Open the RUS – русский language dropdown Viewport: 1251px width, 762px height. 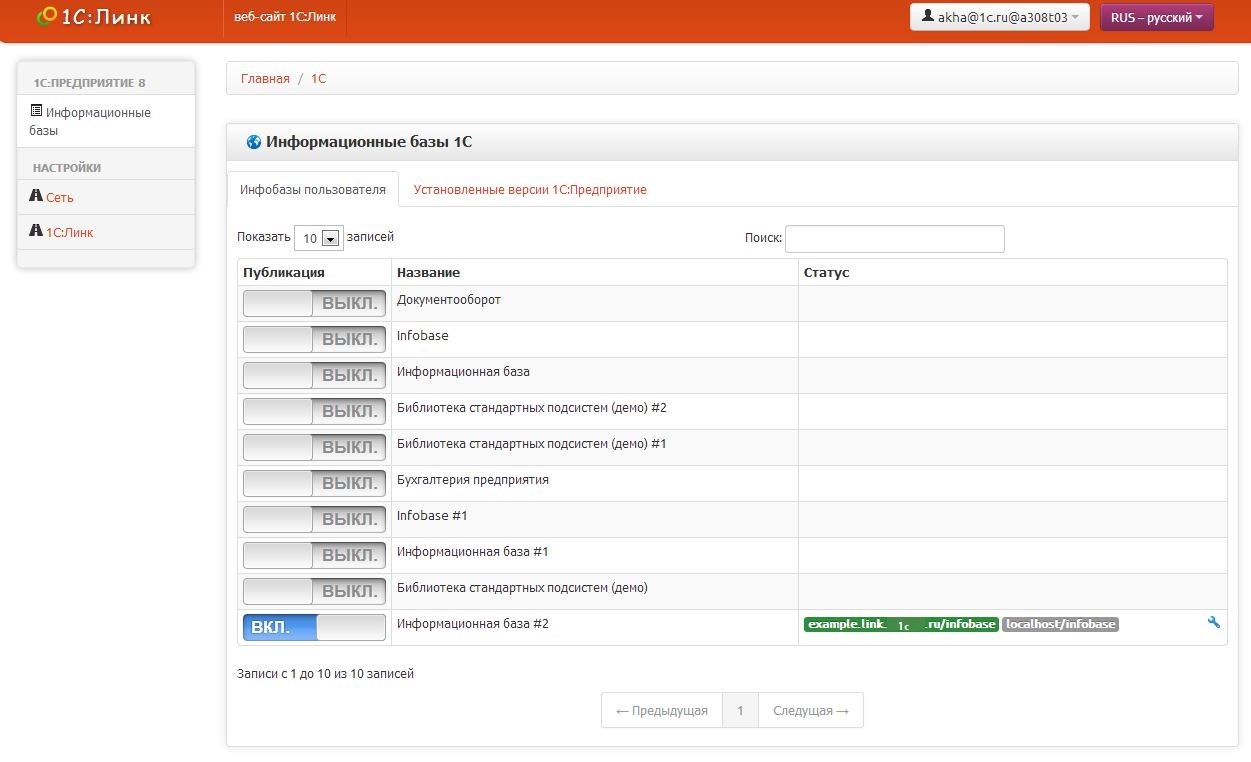click(1156, 17)
